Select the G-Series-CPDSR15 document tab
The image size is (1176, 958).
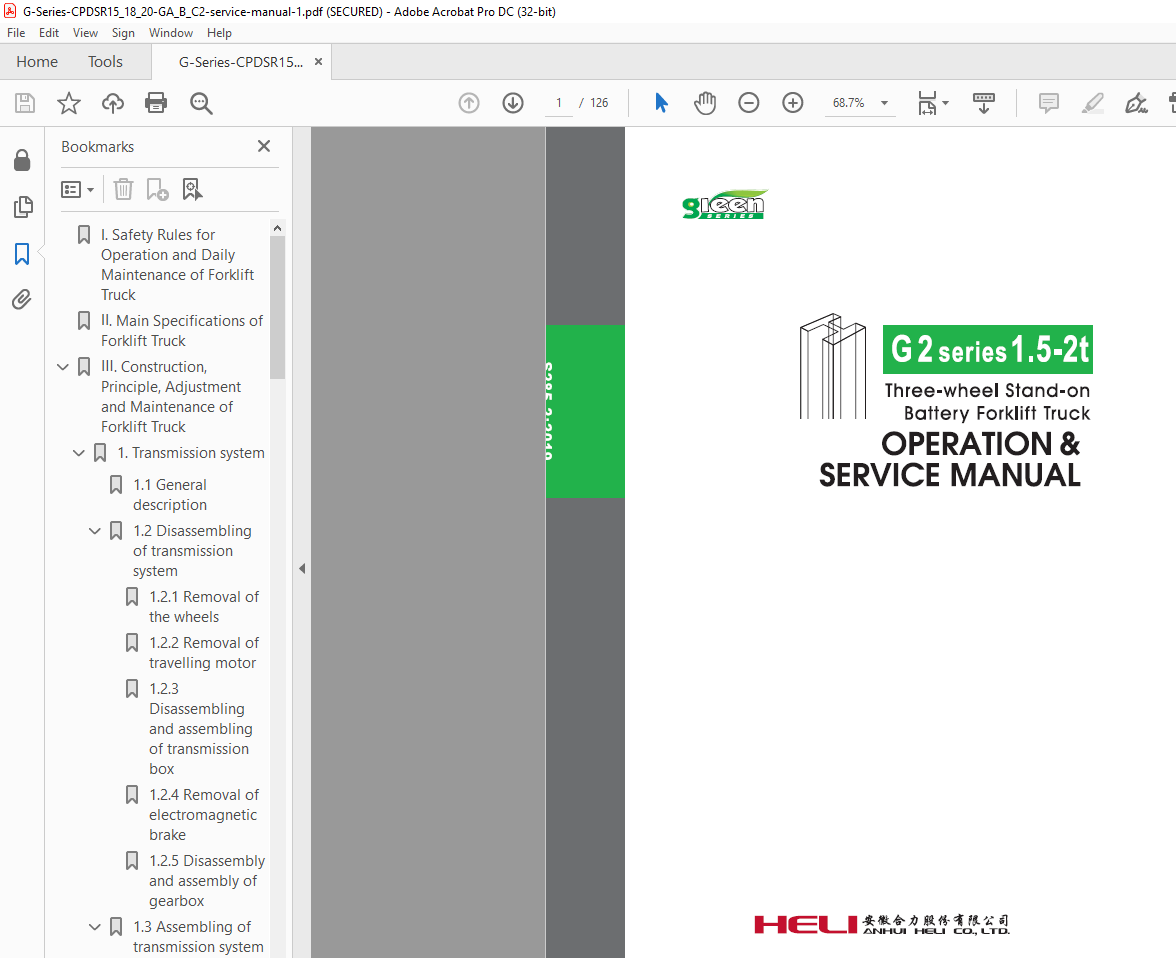click(x=241, y=62)
